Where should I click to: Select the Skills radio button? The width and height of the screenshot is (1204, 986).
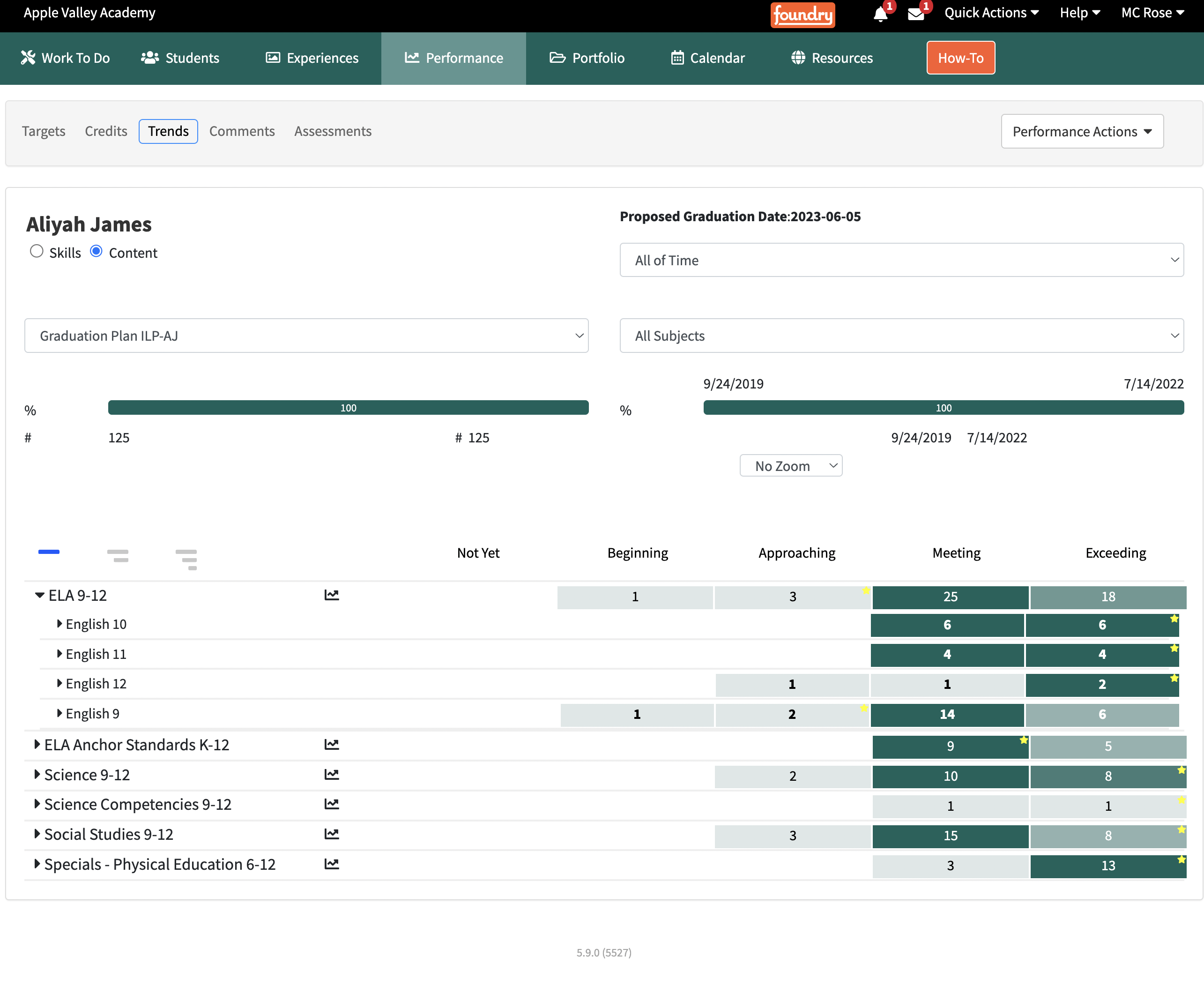[37, 252]
